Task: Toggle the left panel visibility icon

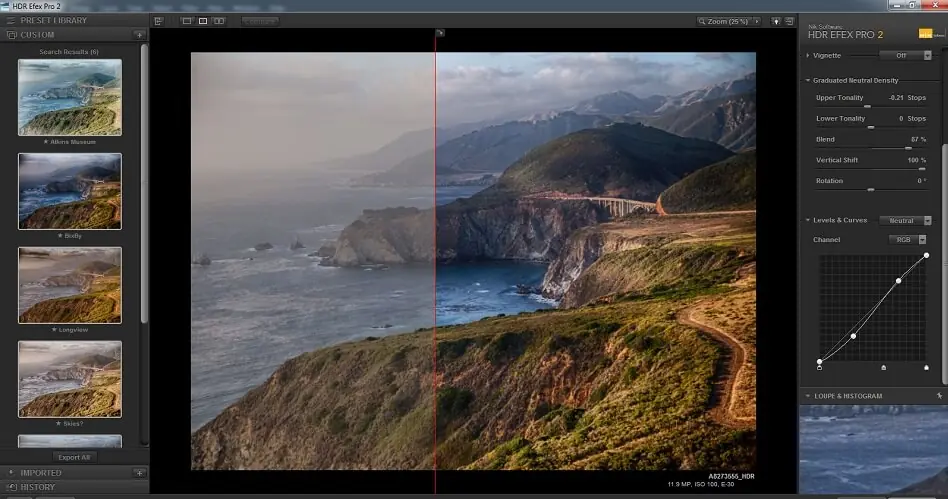Action: click(158, 21)
